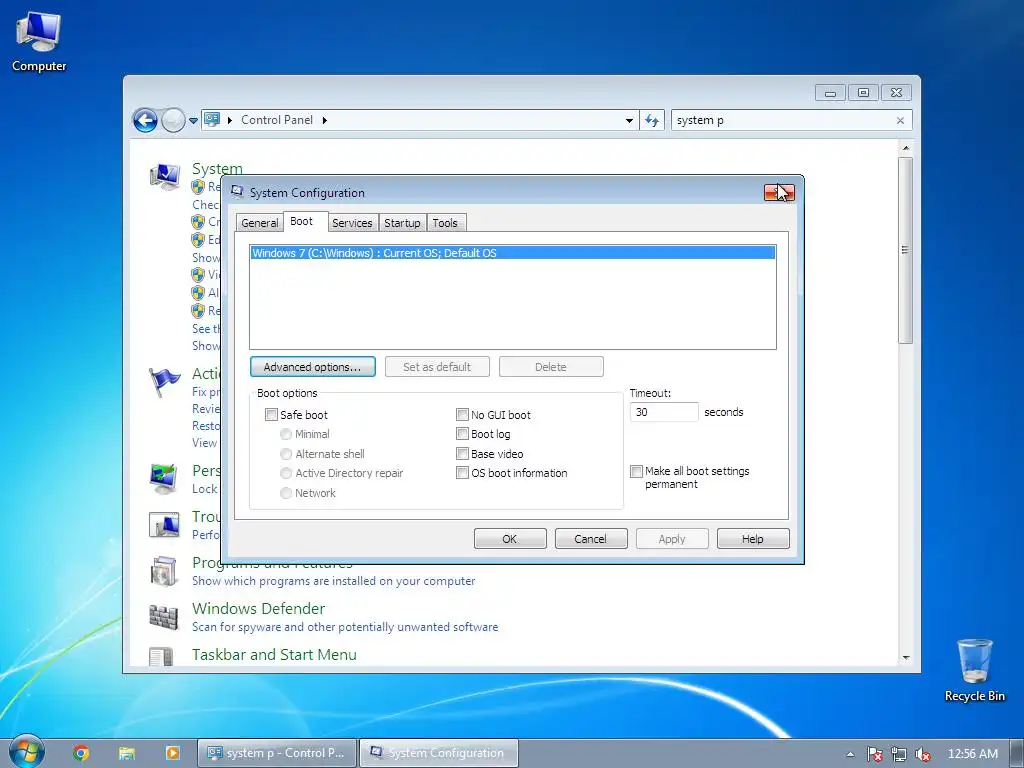This screenshot has width=1024, height=768.
Task: Select Active Directory repair radio button
Action: (285, 473)
